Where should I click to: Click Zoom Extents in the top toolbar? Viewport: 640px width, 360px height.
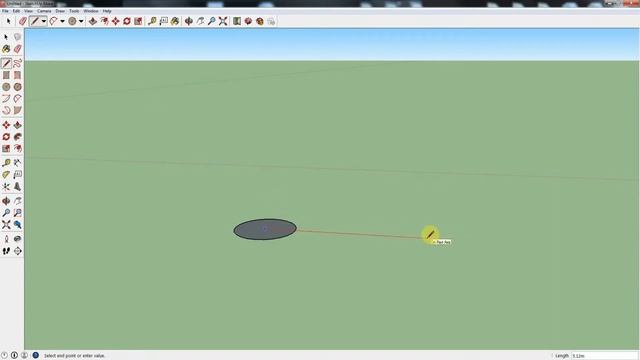(223, 21)
